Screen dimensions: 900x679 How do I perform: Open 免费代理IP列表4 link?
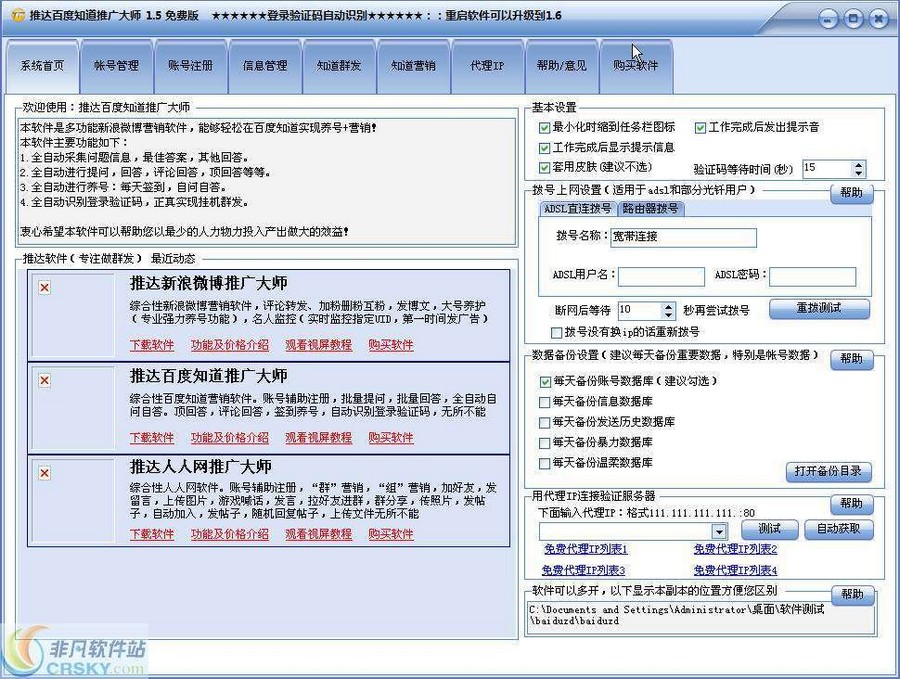coord(735,571)
